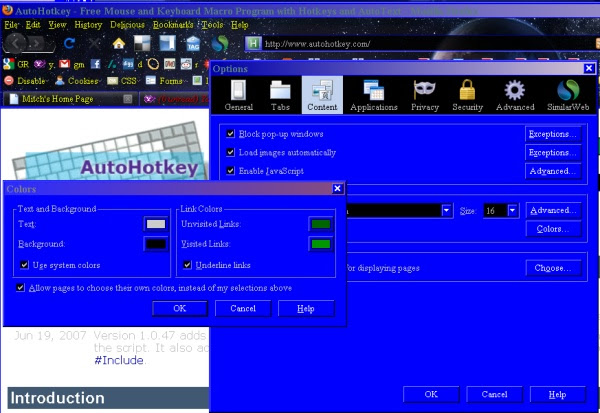The image size is (600, 413).
Task: Click the Delicious bookmarks checkered icon
Action: (142, 43)
